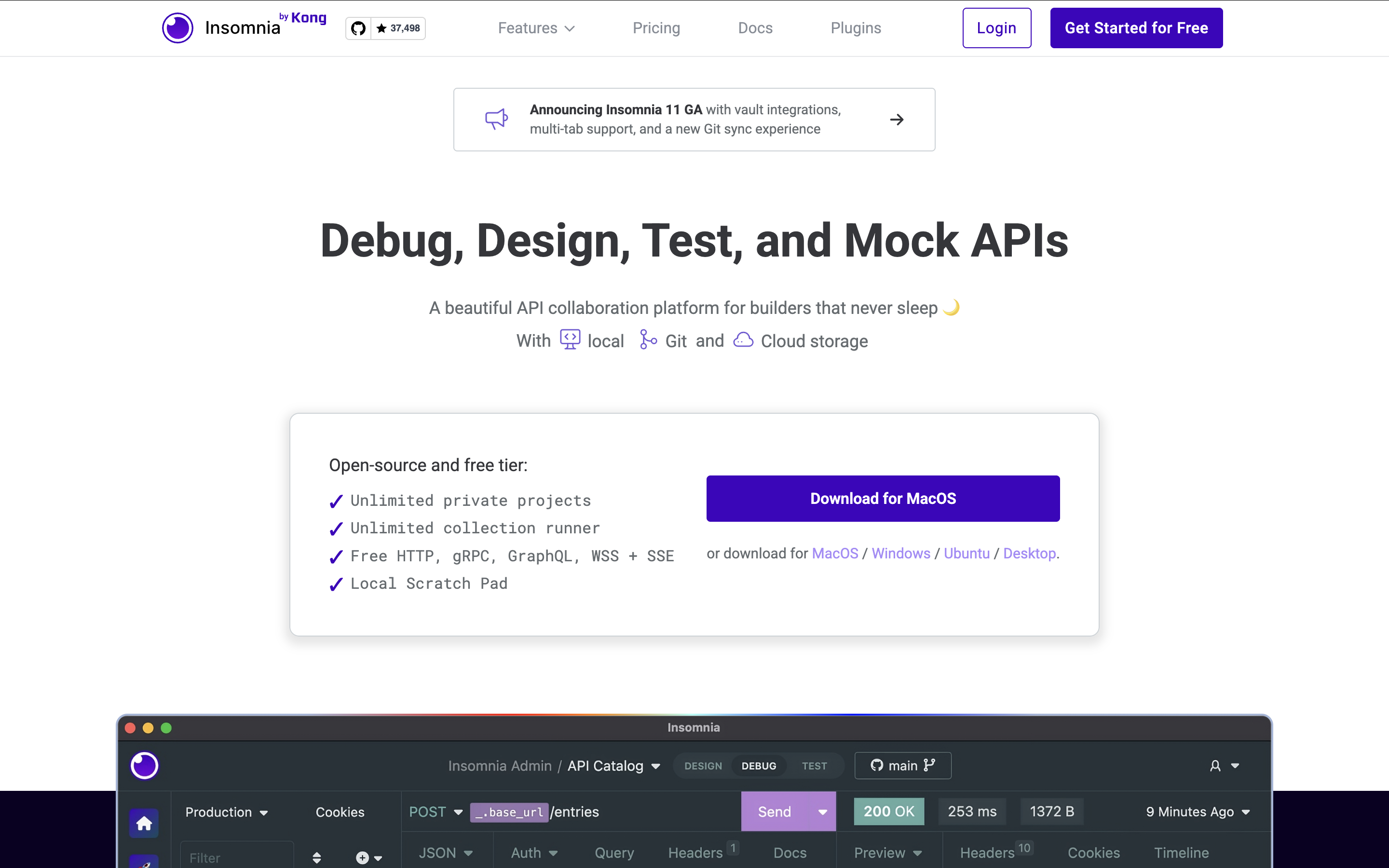Switch to the DESIGN mode toggle
Image resolution: width=1389 pixels, height=868 pixels.
coord(703,766)
